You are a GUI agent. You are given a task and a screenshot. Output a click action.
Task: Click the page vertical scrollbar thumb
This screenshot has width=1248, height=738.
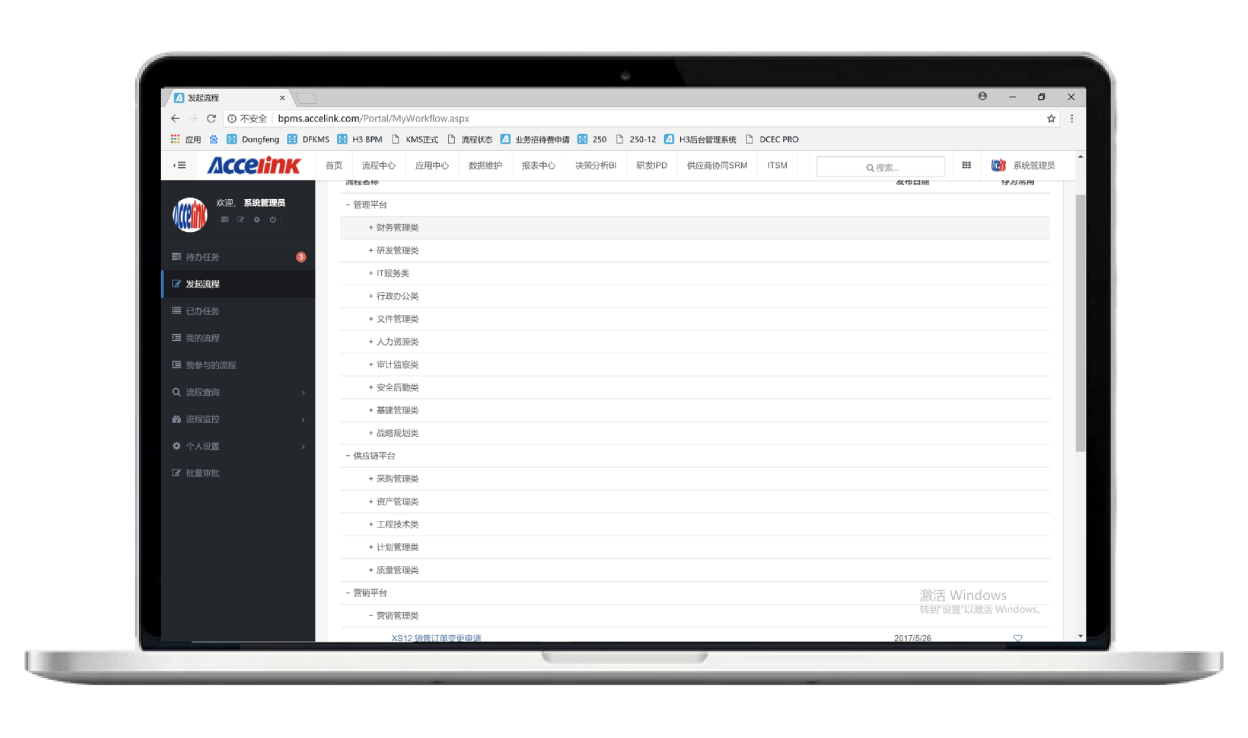click(x=1080, y=322)
